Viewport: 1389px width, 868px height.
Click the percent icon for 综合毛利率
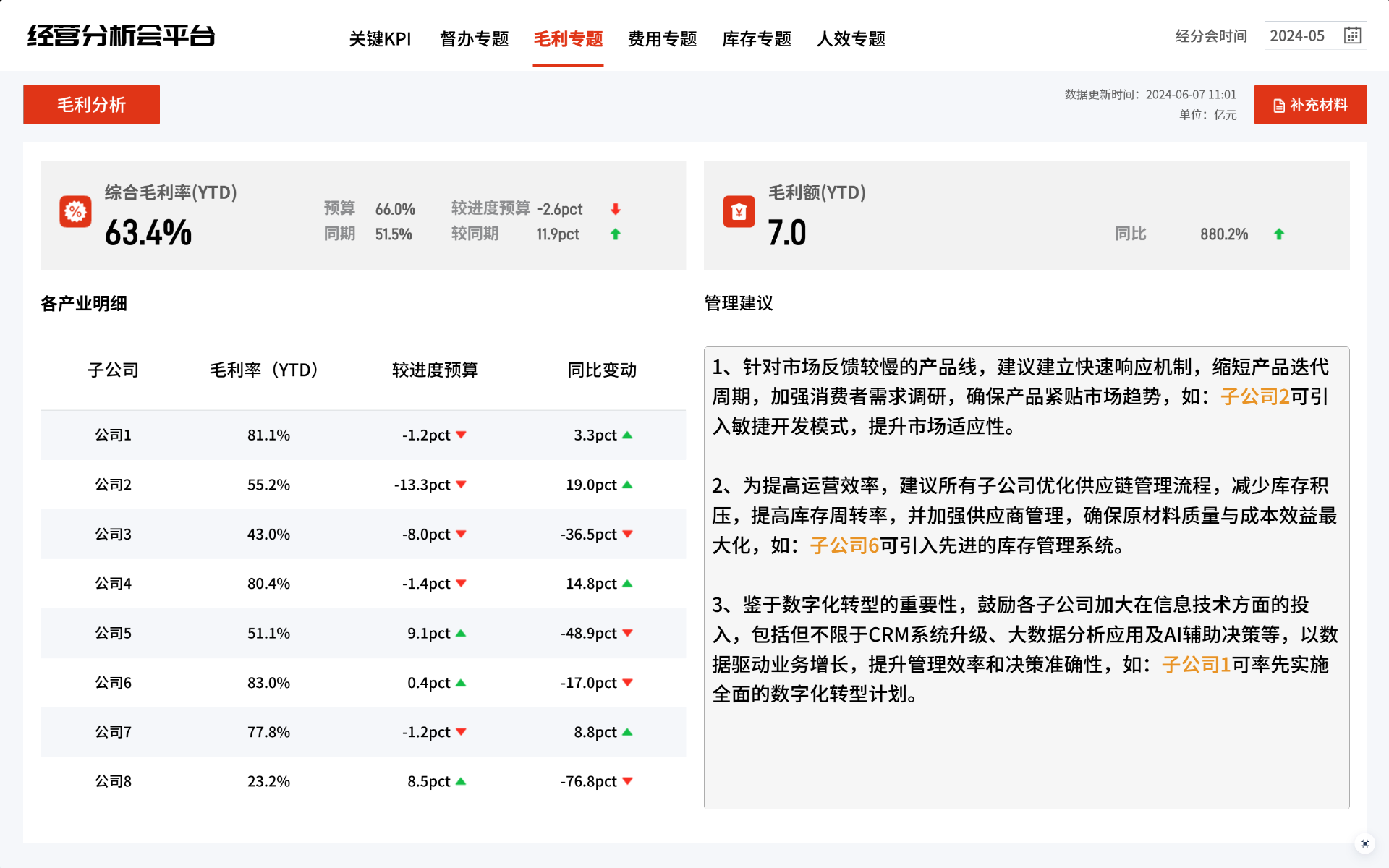click(x=75, y=212)
